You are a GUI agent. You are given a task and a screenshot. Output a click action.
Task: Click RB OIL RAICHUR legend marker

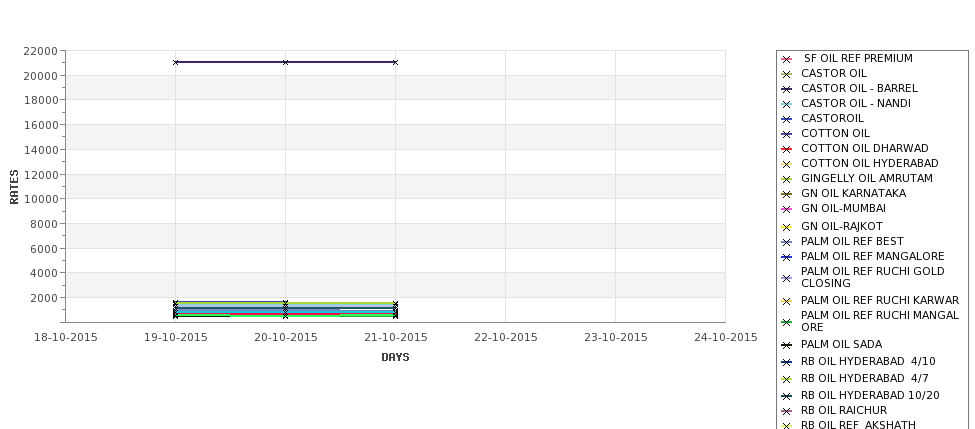786,411
